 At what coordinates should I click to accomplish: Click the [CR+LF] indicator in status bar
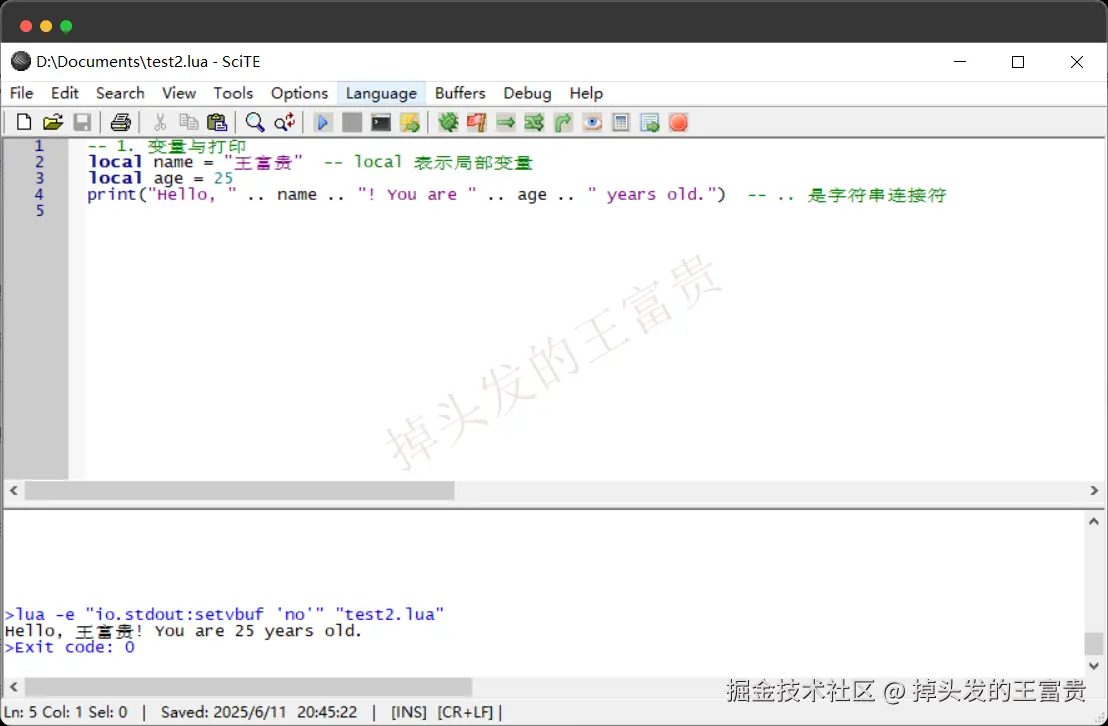pos(465,712)
